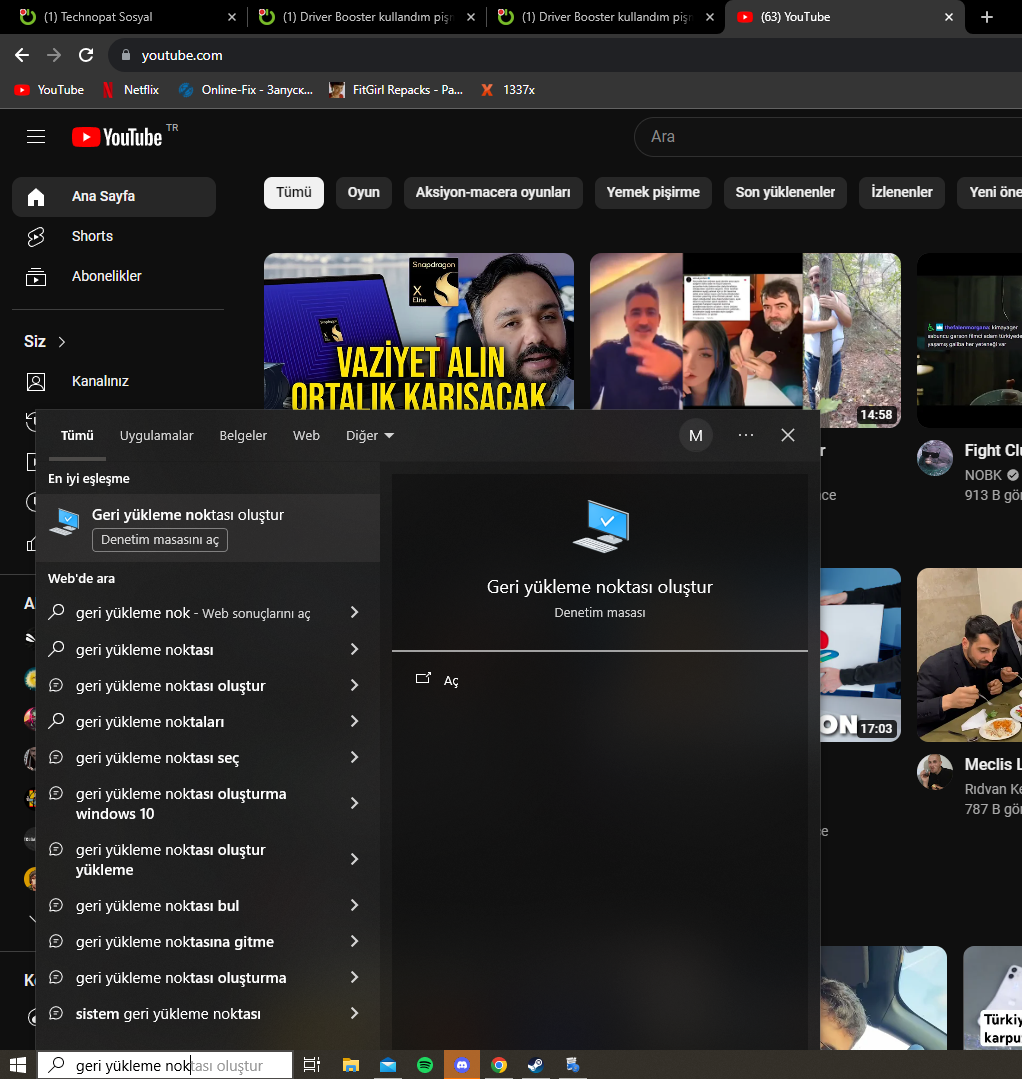Screen dimensions: 1022x1079
Task: Close the Windows search panel
Action: (x=788, y=436)
